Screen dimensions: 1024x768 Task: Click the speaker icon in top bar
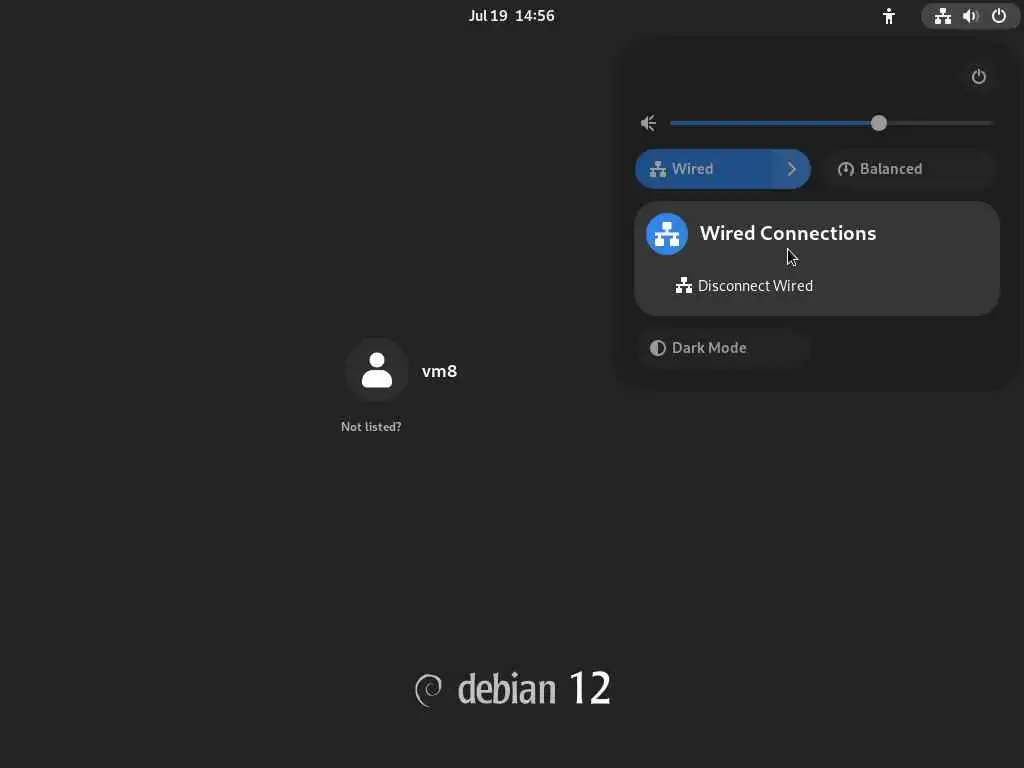(970, 16)
